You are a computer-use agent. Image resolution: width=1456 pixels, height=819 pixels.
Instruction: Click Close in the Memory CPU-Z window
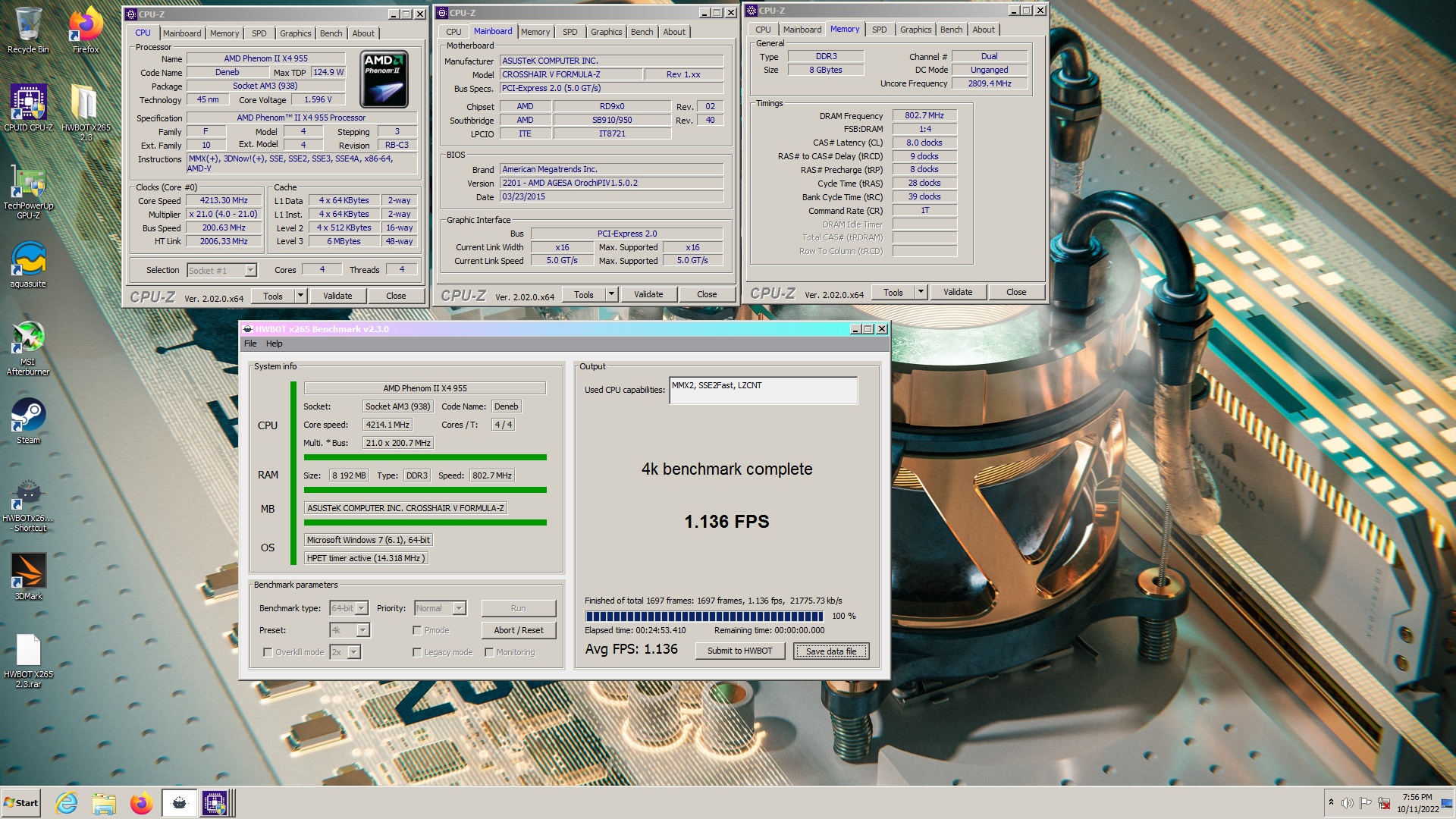(x=1016, y=292)
